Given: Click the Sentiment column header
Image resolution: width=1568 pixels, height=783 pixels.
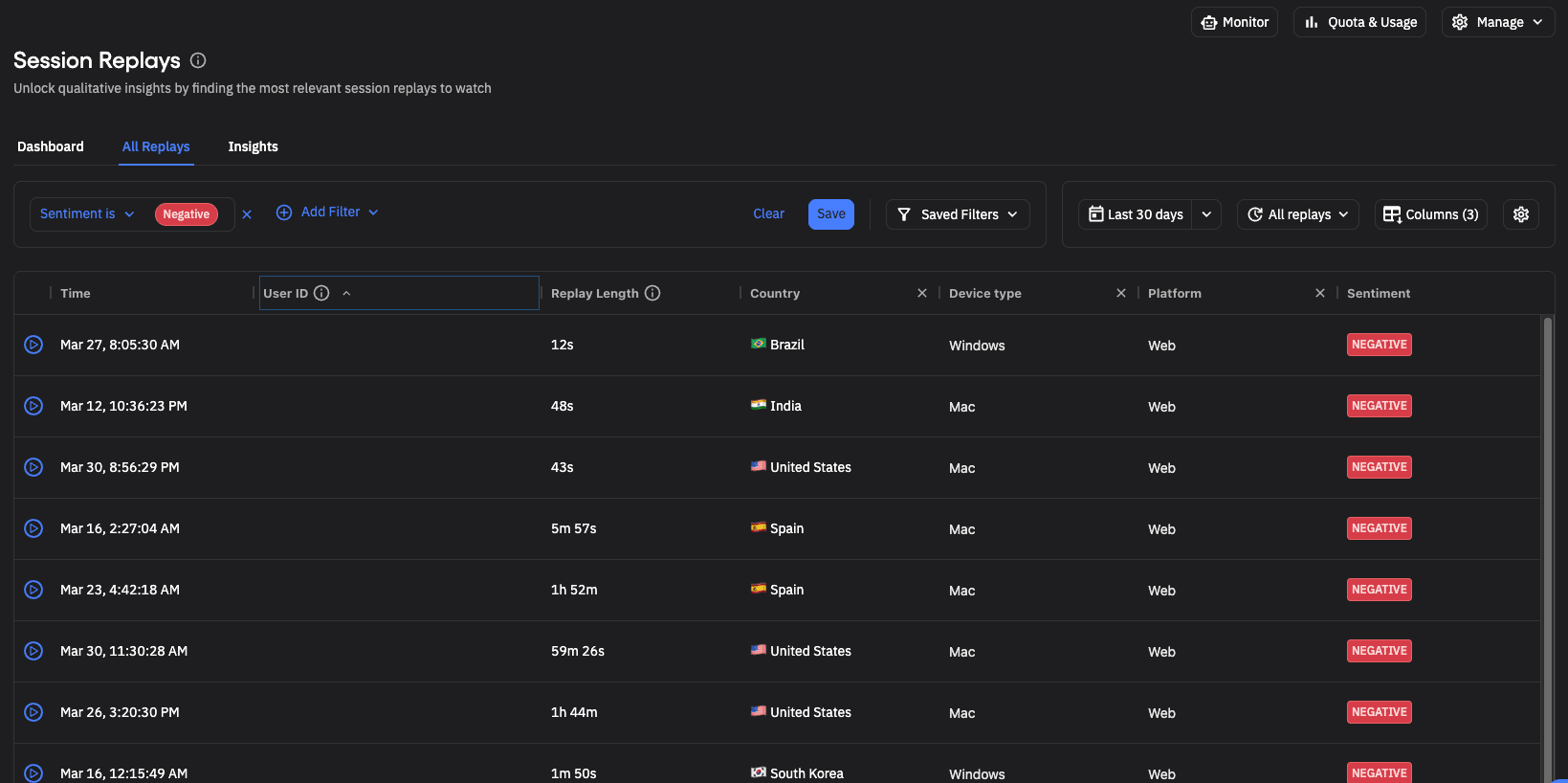Looking at the screenshot, I should [1379, 293].
